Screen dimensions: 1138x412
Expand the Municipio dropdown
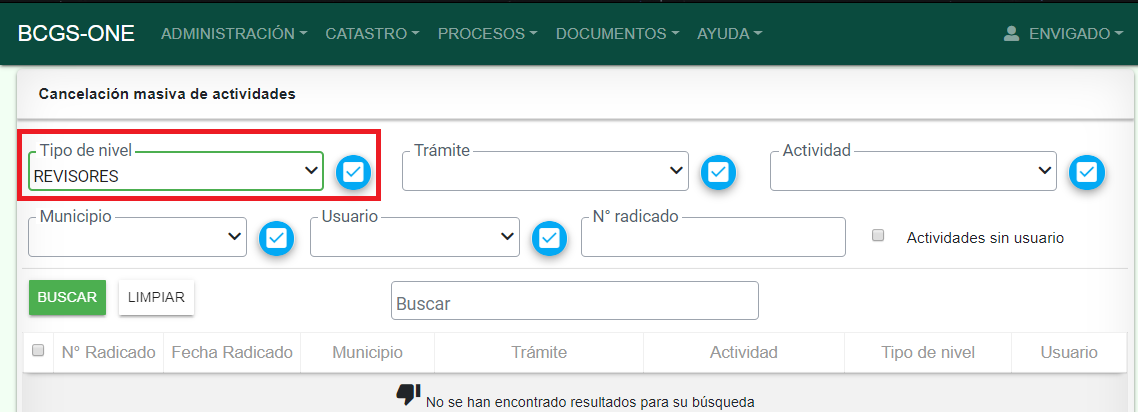click(138, 238)
